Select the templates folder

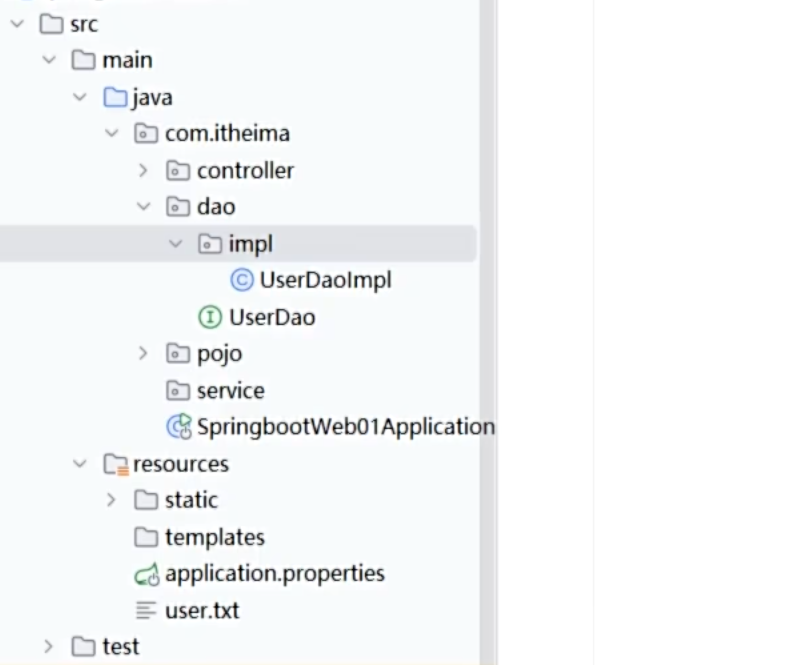point(214,538)
